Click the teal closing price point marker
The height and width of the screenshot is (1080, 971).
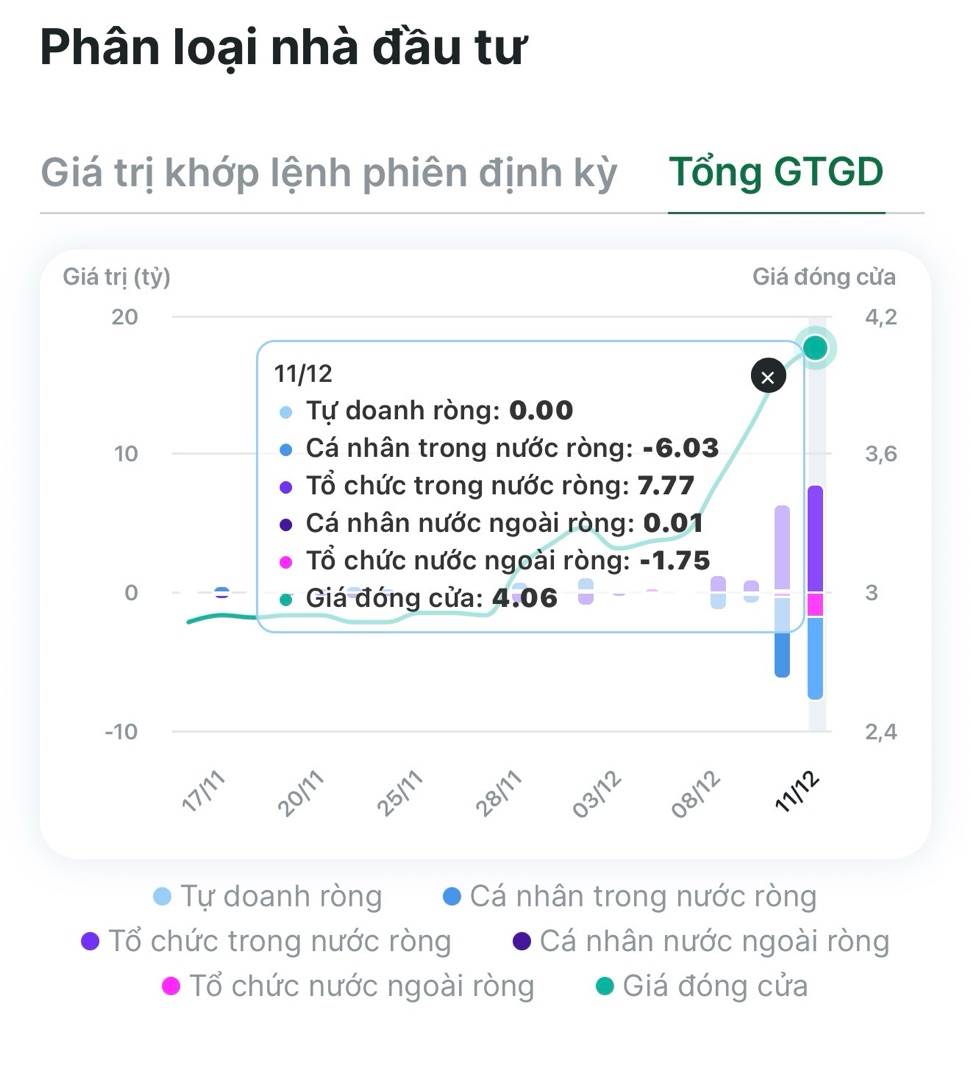pyautogui.click(x=816, y=348)
